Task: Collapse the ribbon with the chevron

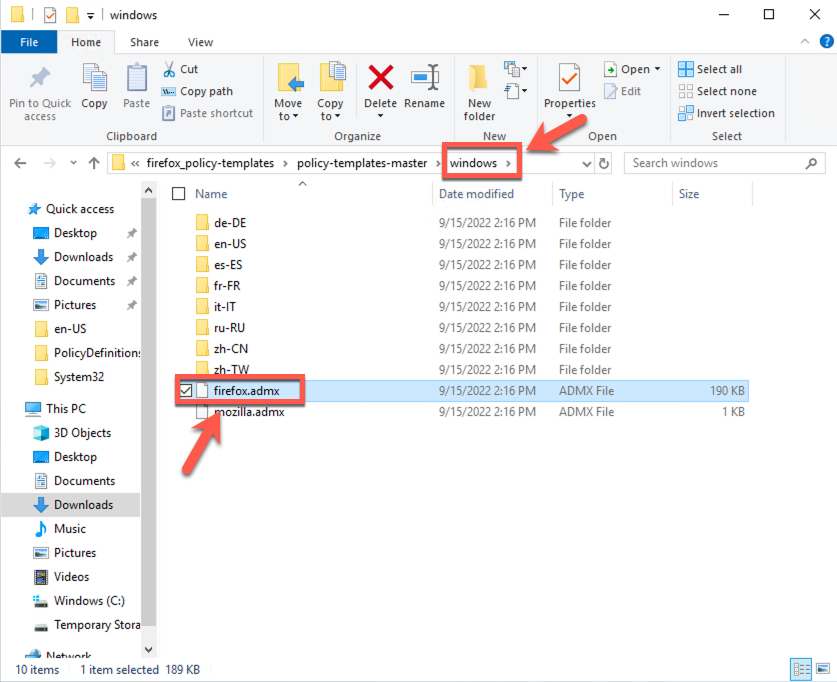Action: click(805, 42)
